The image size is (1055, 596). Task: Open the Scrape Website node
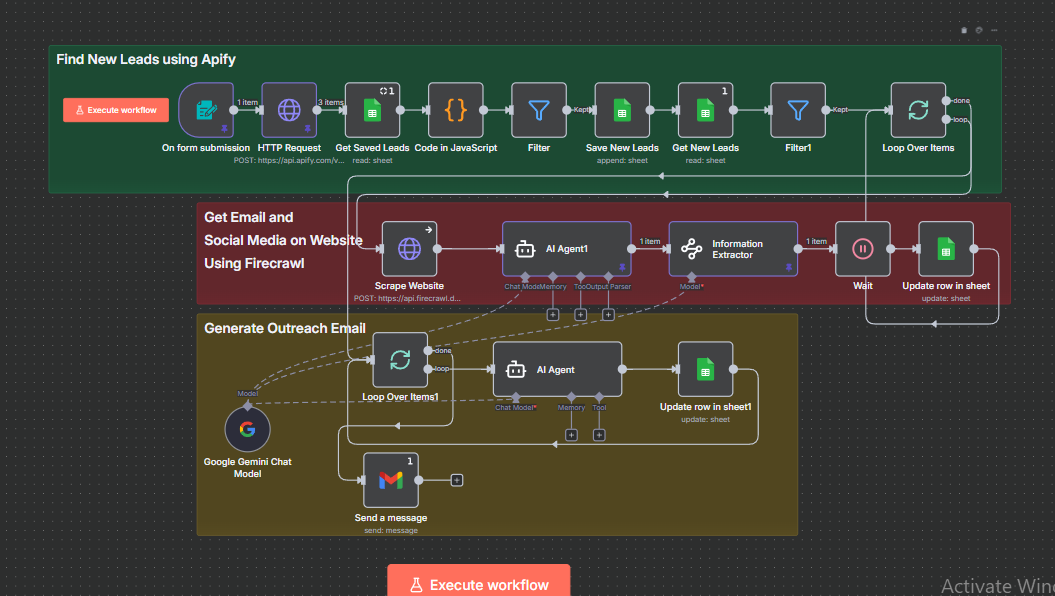pos(409,248)
